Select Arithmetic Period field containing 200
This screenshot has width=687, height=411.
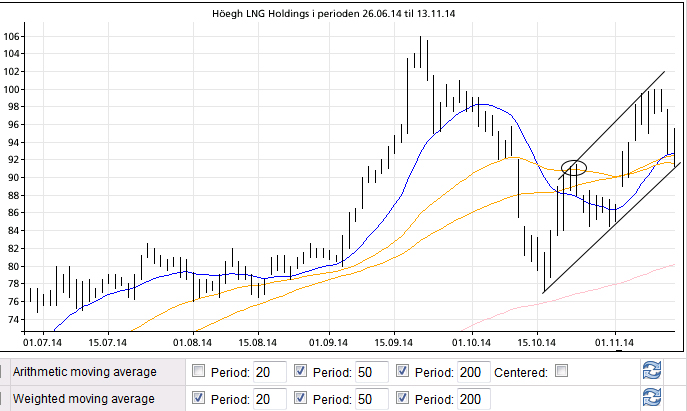click(475, 372)
